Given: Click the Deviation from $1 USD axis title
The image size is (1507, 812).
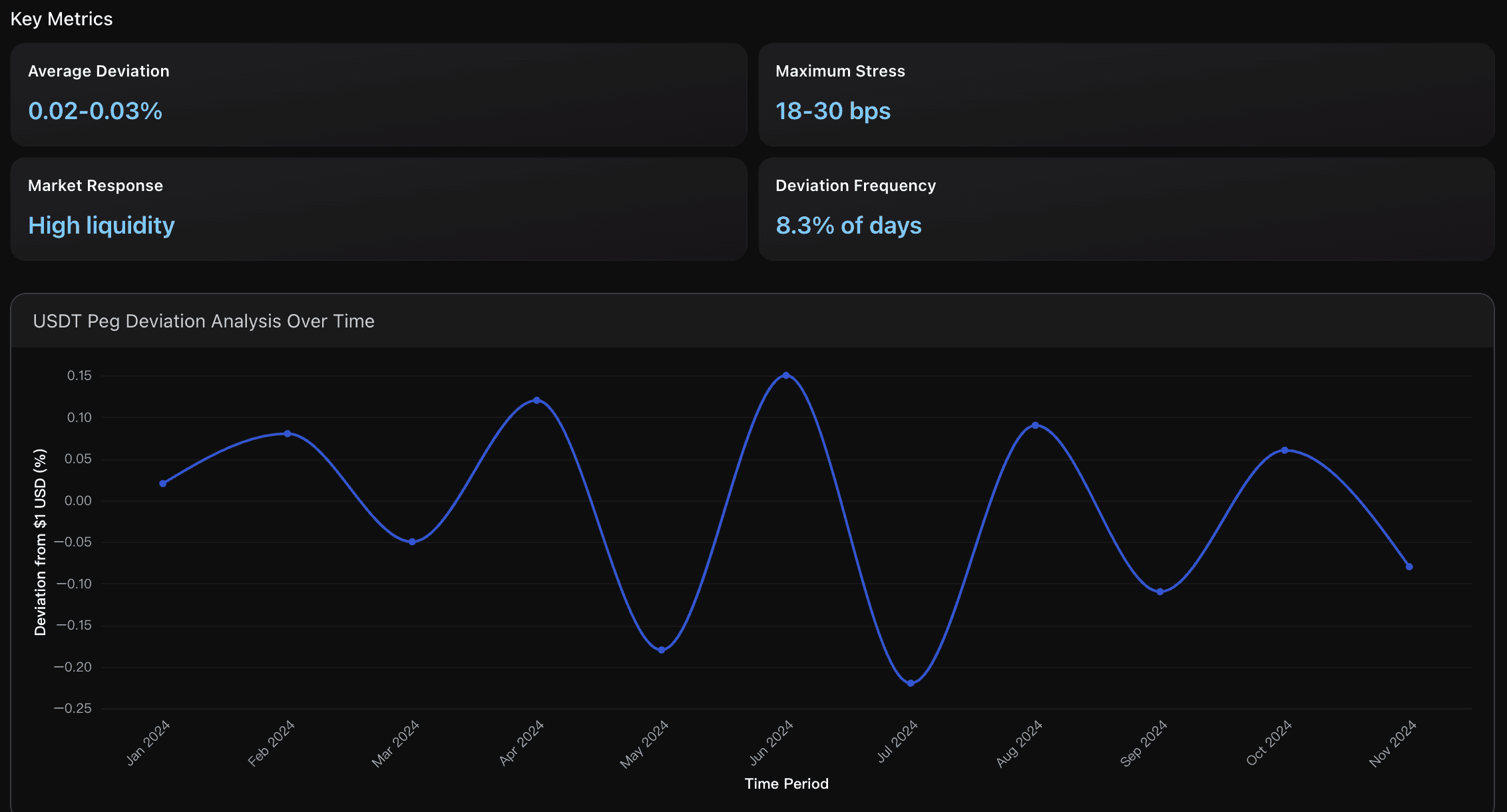Looking at the screenshot, I should click(41, 542).
